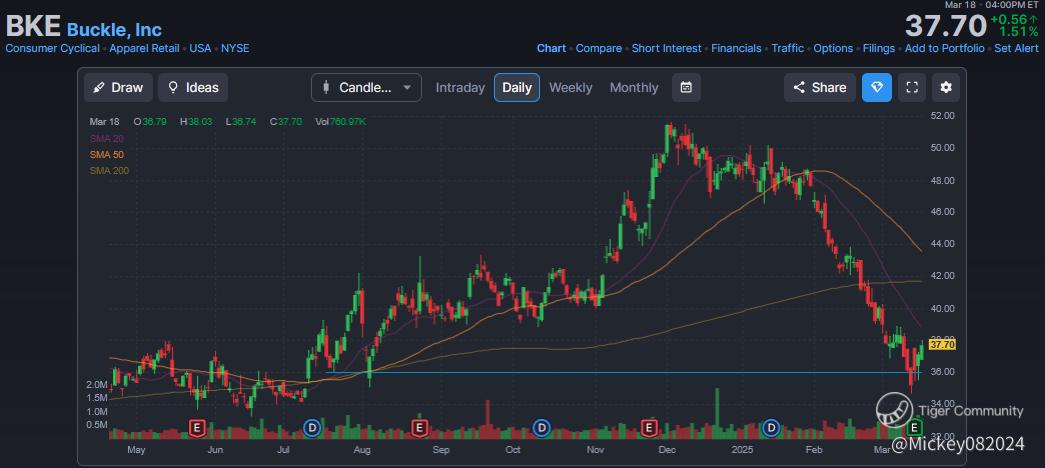Switch to Weekly timeframe
The image size is (1045, 468).
pyautogui.click(x=570, y=87)
